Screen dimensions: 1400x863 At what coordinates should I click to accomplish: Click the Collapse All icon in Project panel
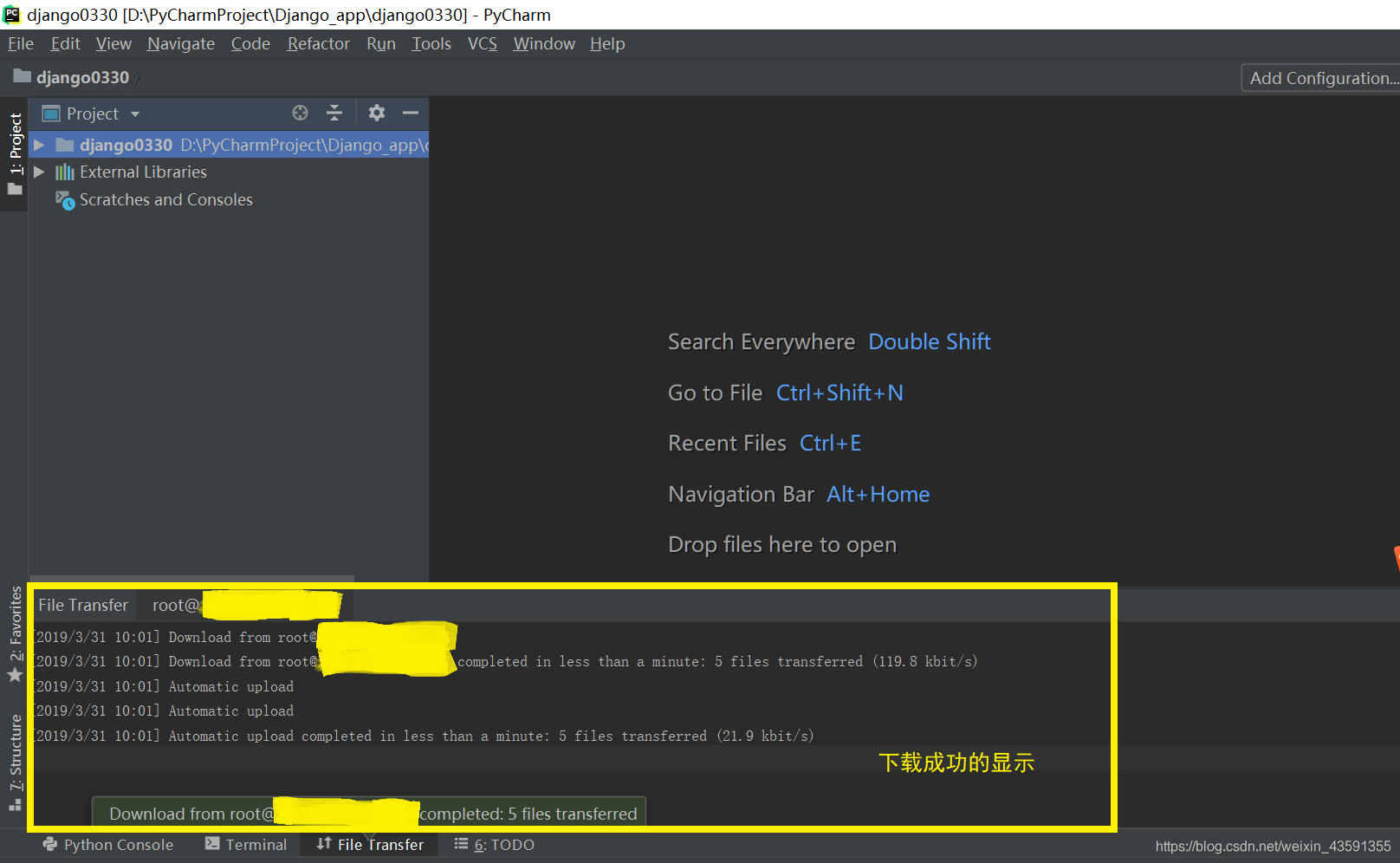coord(334,113)
